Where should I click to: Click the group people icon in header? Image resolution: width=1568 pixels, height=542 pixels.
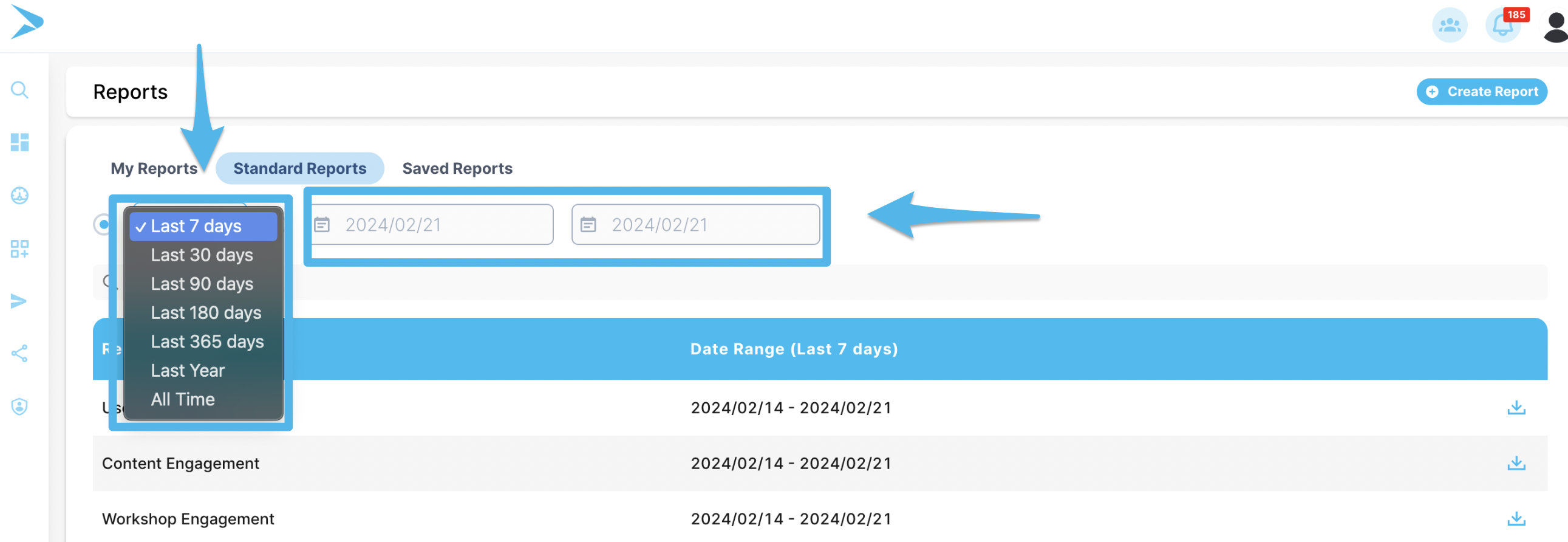[1450, 26]
